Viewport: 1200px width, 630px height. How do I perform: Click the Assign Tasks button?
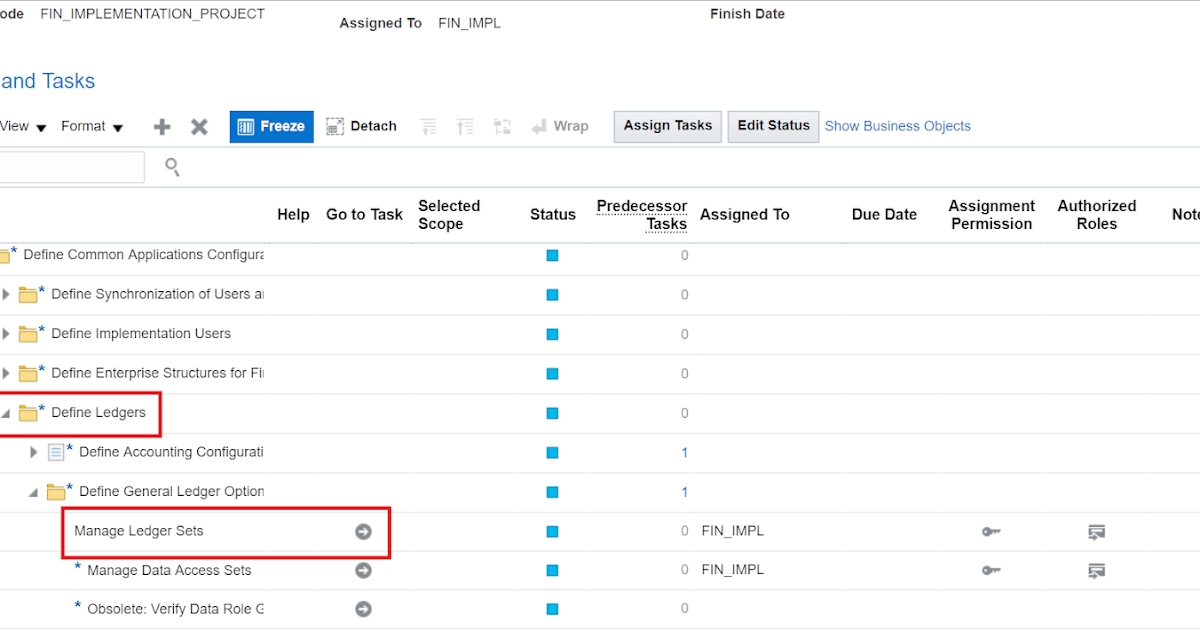(x=667, y=126)
